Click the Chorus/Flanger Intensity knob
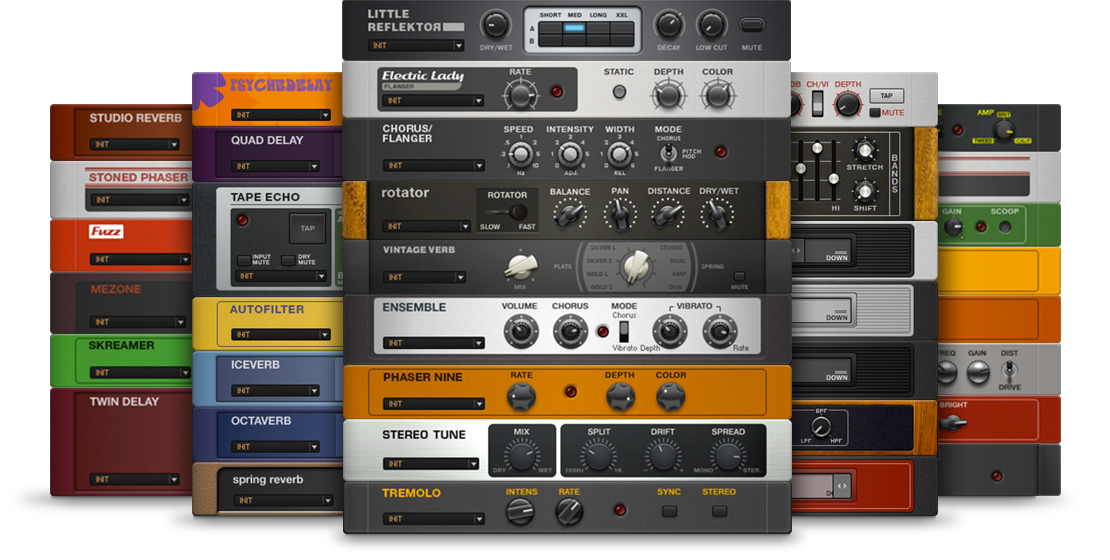 [569, 153]
